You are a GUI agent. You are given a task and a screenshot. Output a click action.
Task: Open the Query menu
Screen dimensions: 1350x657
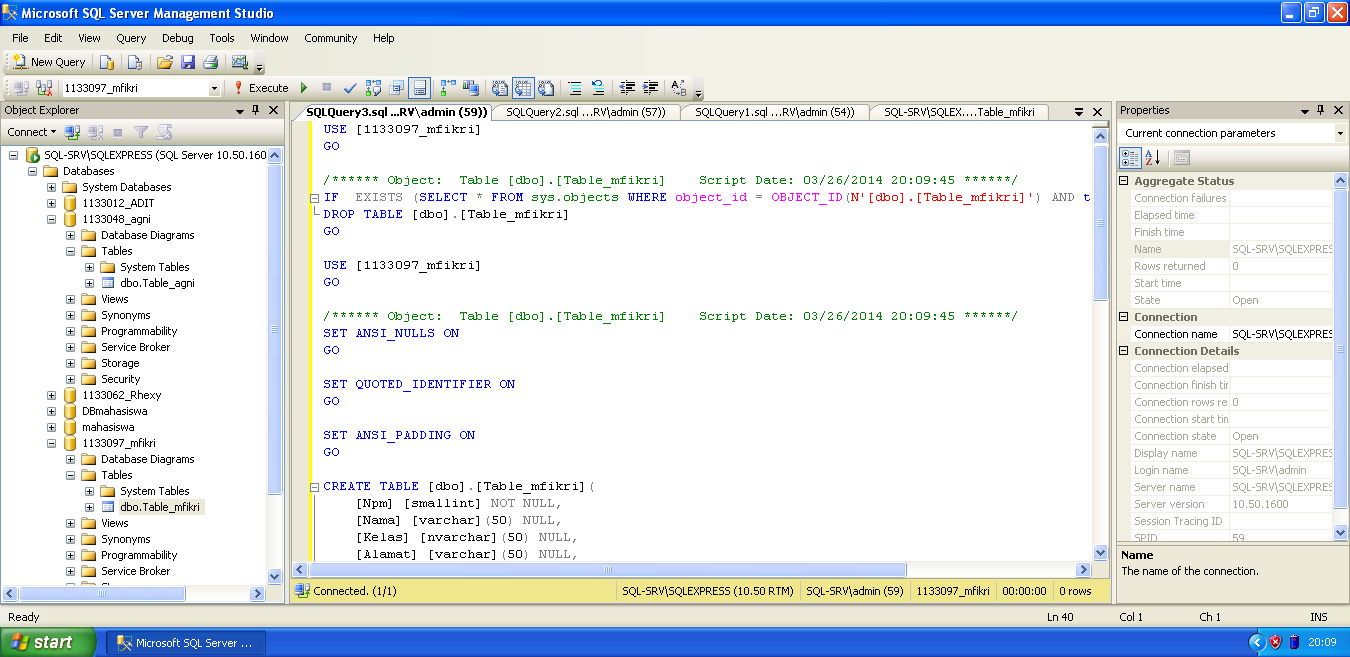coord(131,38)
